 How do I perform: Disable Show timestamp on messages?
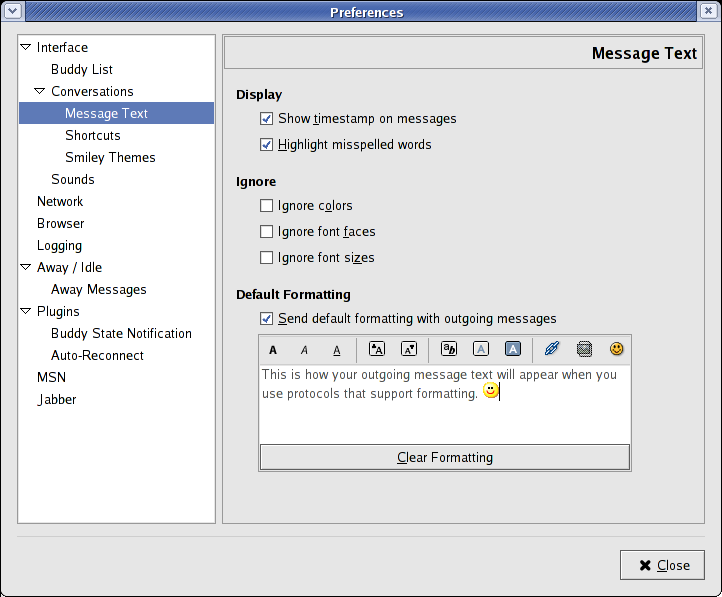click(x=266, y=119)
